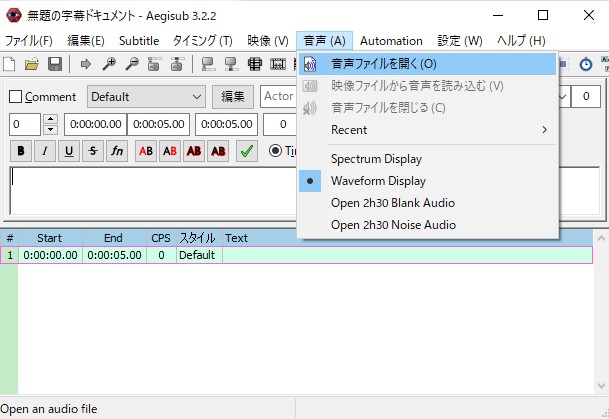Click the left margin field
The height and width of the screenshot is (419, 609).
click(280, 124)
